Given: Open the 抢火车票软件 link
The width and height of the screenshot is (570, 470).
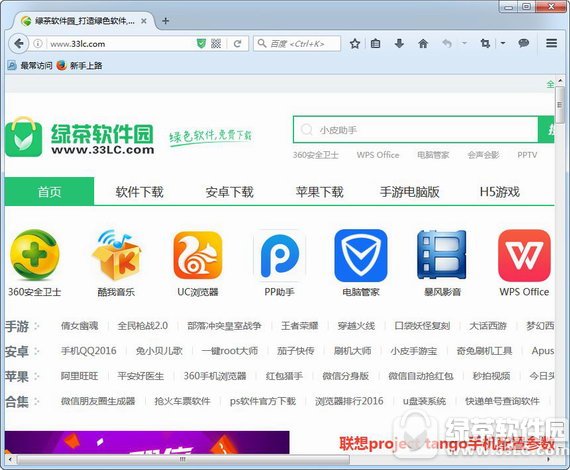Looking at the screenshot, I should point(182,401).
